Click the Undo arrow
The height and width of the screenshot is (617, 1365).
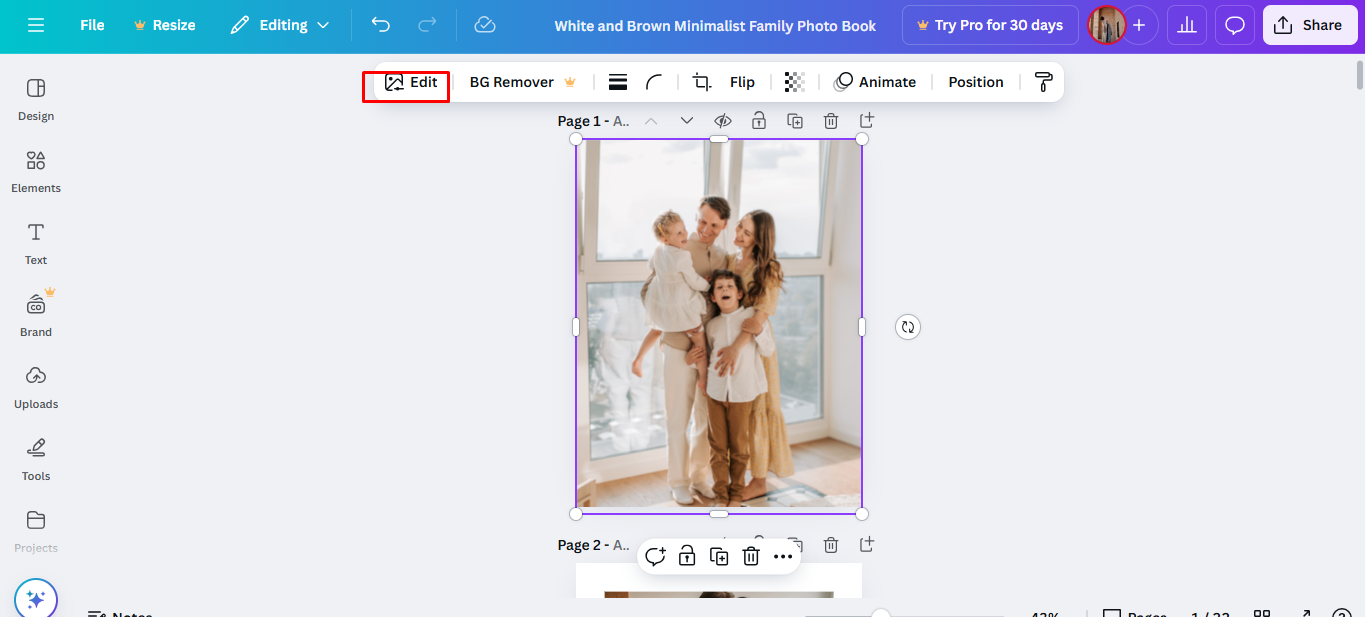click(x=380, y=25)
